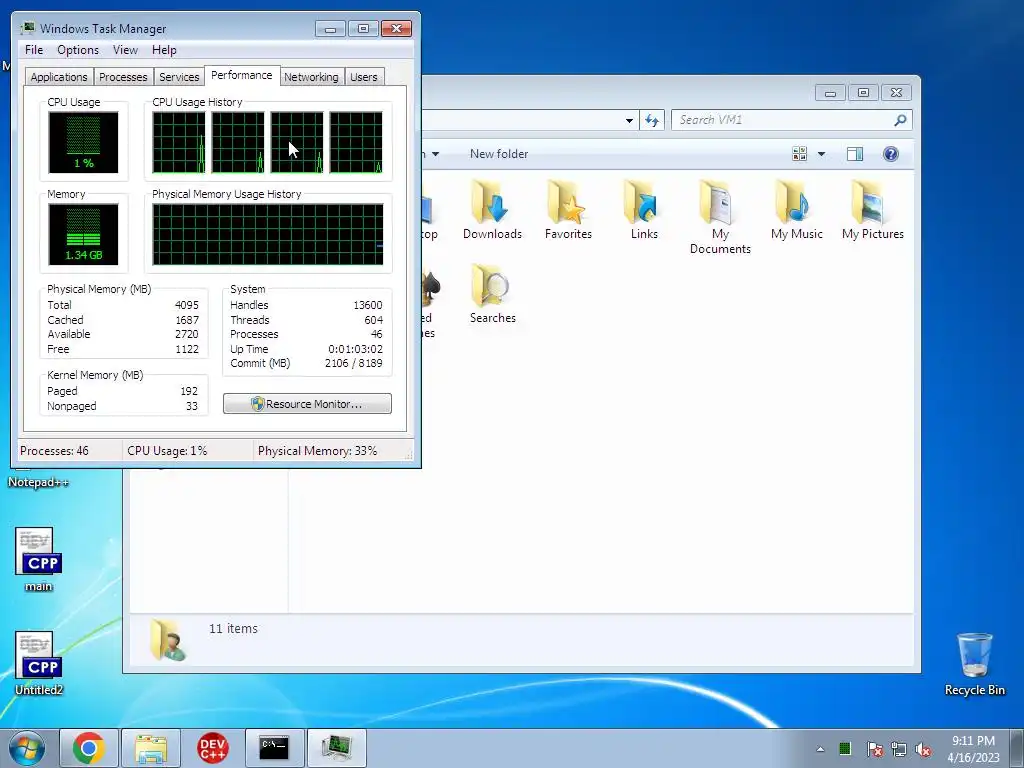
Task: Switch to the Processes tab
Action: pyautogui.click(x=123, y=77)
